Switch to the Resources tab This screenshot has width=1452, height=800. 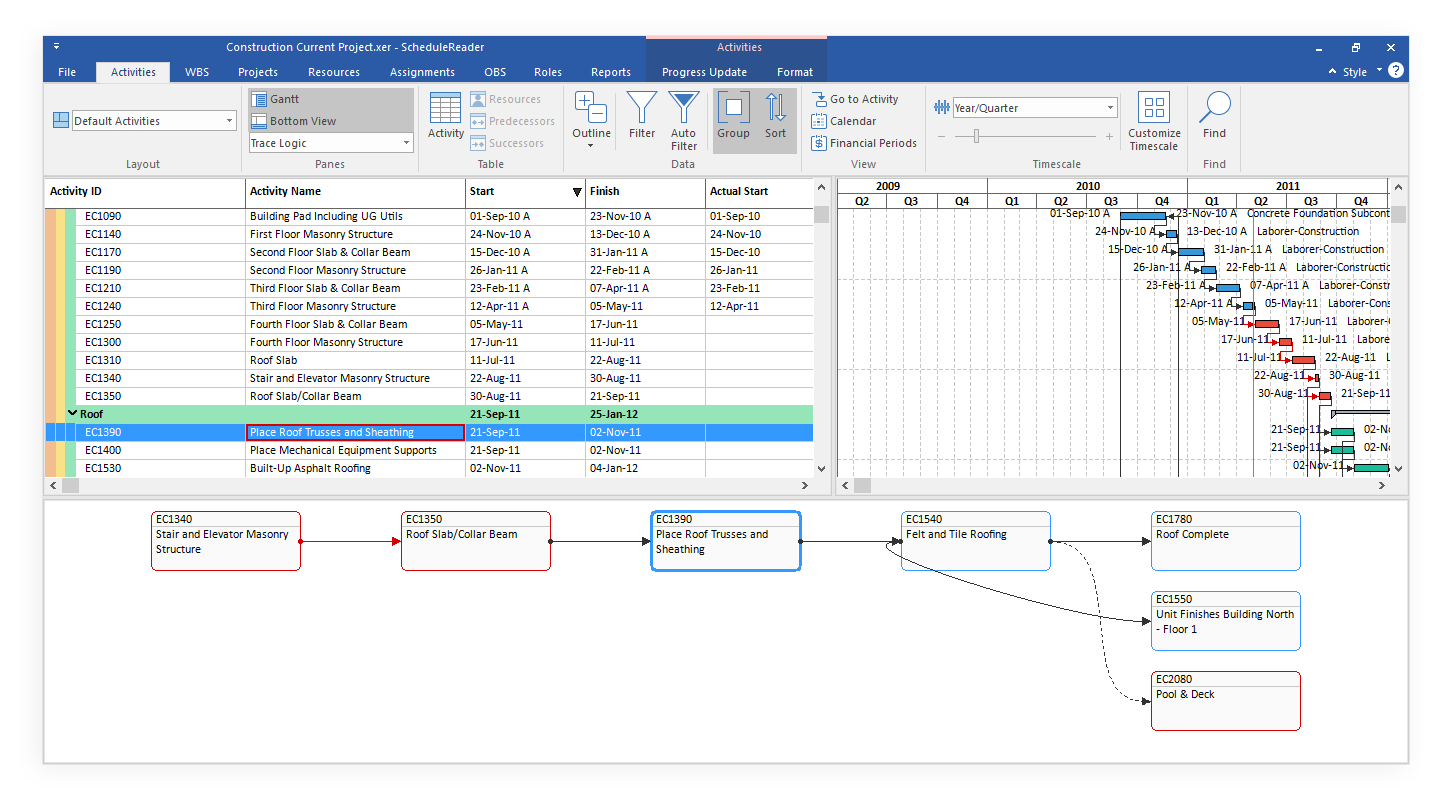click(x=334, y=72)
